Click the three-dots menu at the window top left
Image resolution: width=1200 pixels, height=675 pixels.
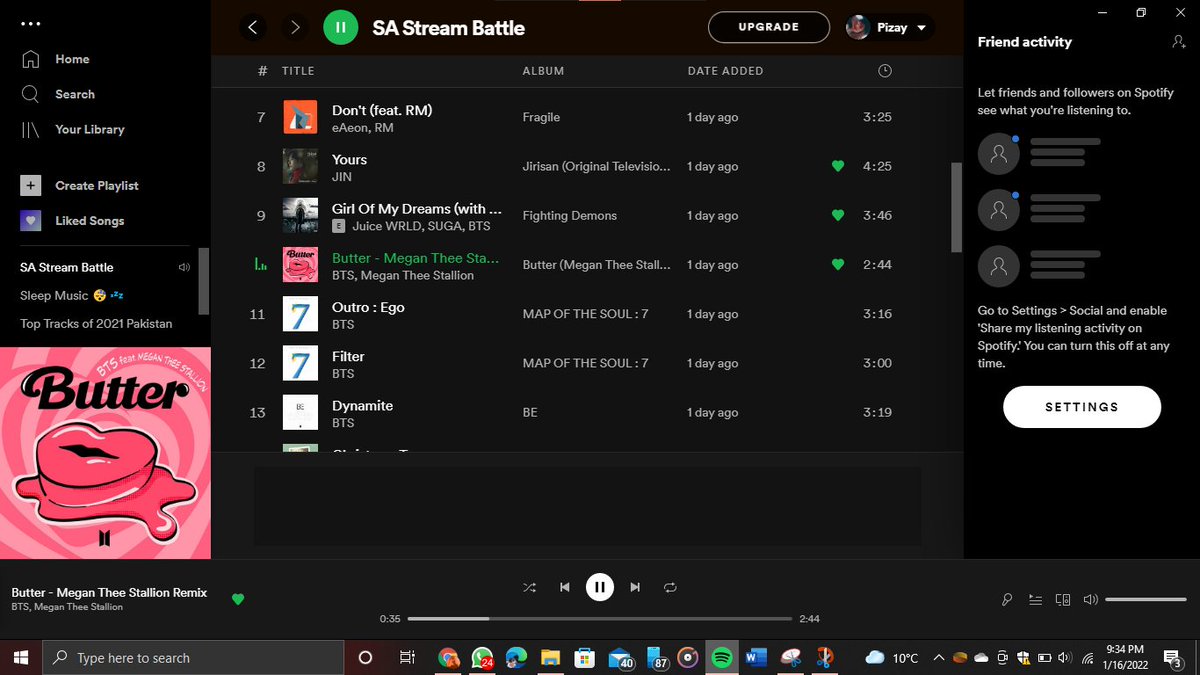coord(30,23)
